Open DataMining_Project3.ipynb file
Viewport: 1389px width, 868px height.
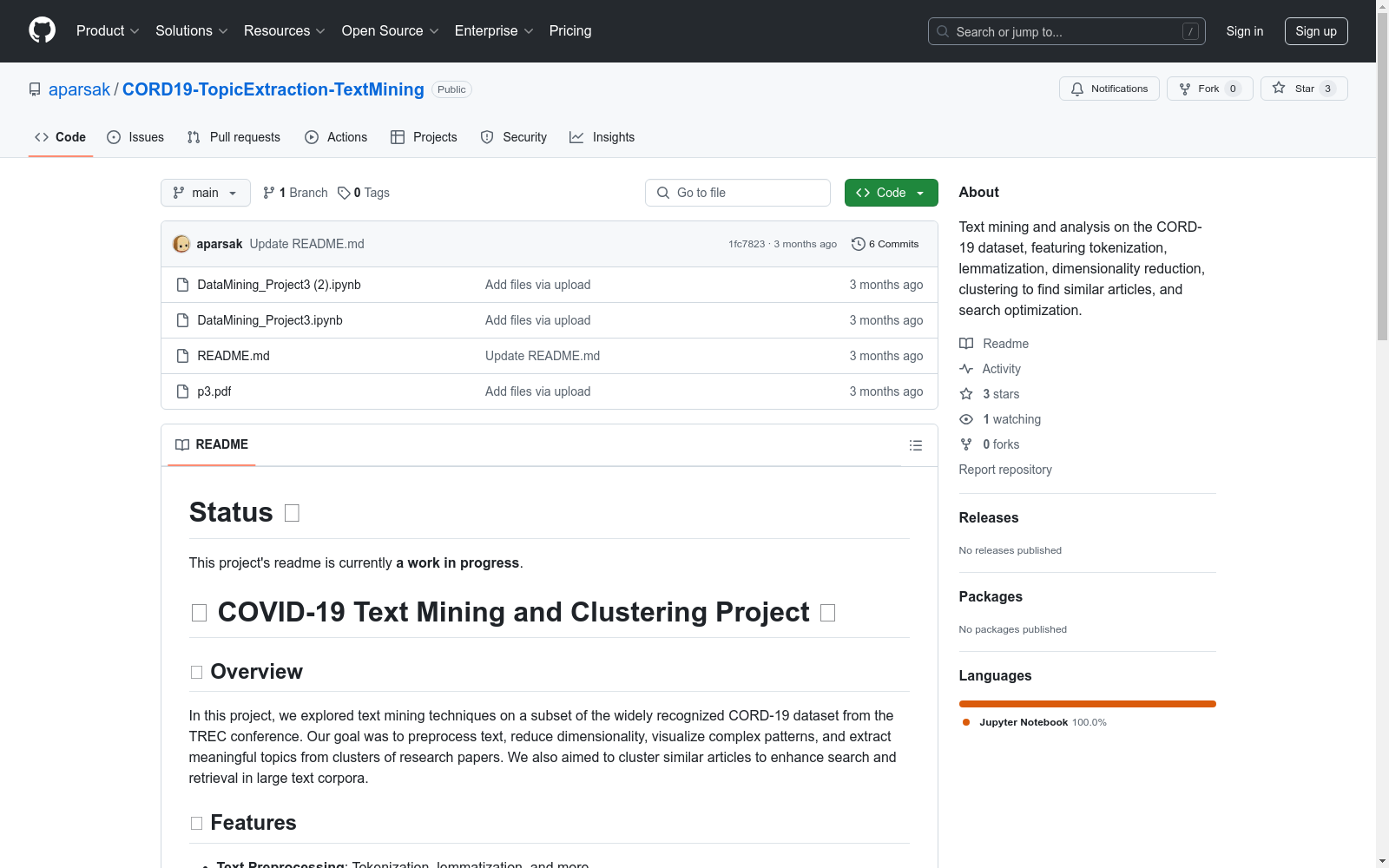point(270,320)
